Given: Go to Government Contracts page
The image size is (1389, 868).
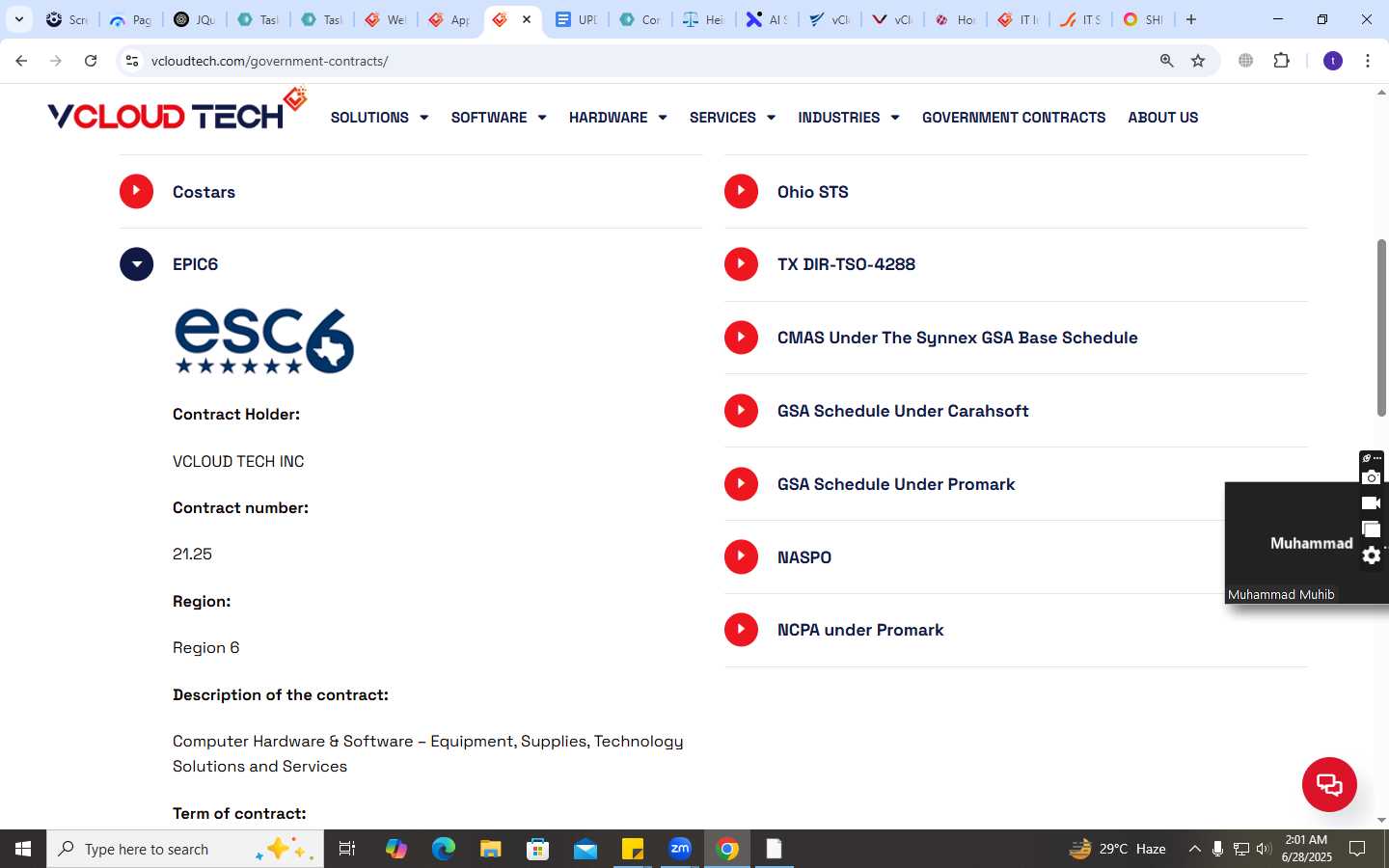Looking at the screenshot, I should click(x=1014, y=118).
